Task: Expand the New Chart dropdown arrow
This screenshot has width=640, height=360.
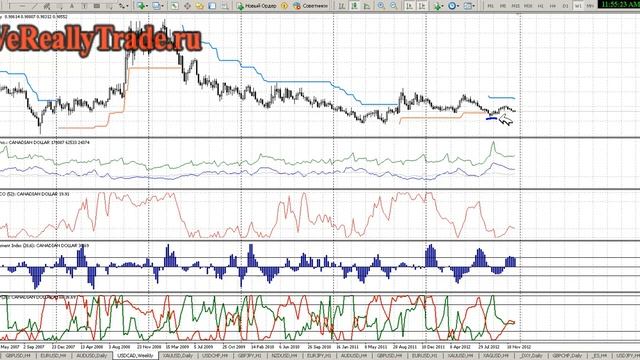Action: pos(147,6)
